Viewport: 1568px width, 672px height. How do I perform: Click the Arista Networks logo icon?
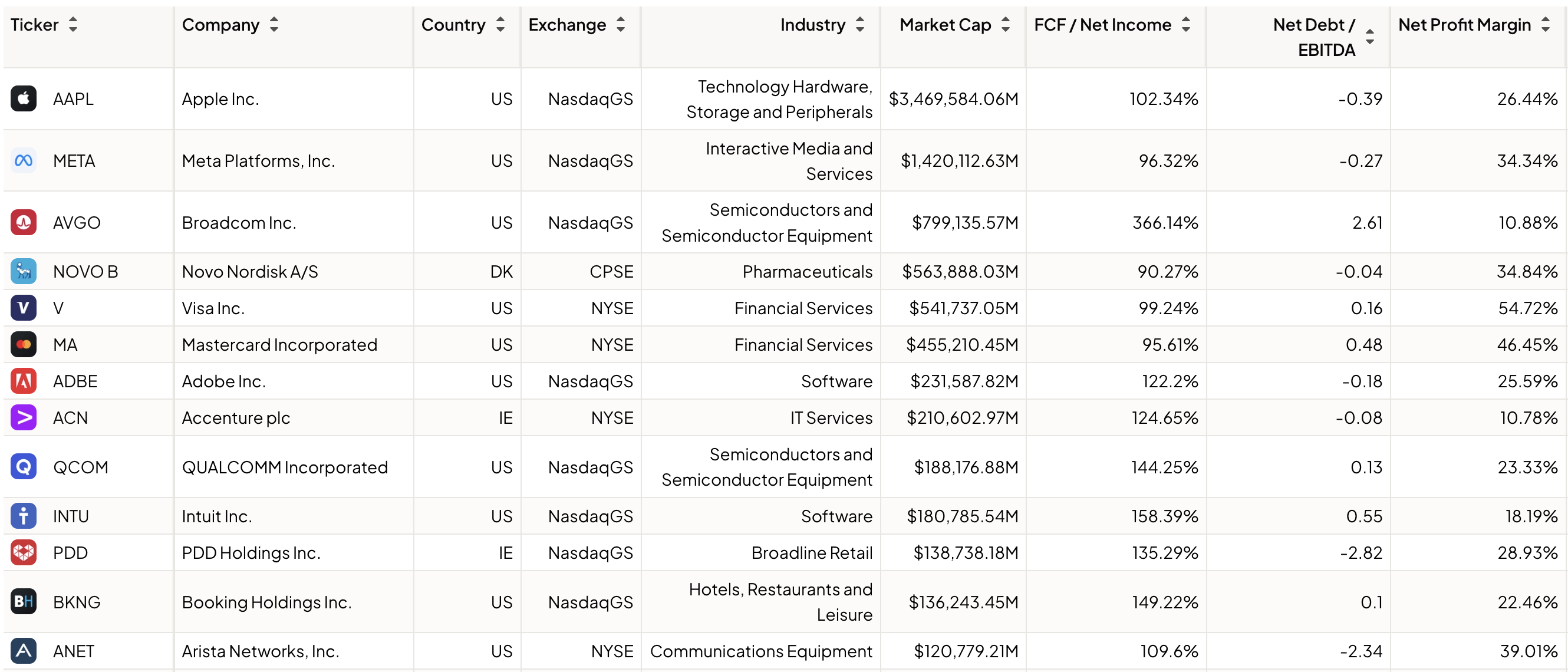(23, 651)
